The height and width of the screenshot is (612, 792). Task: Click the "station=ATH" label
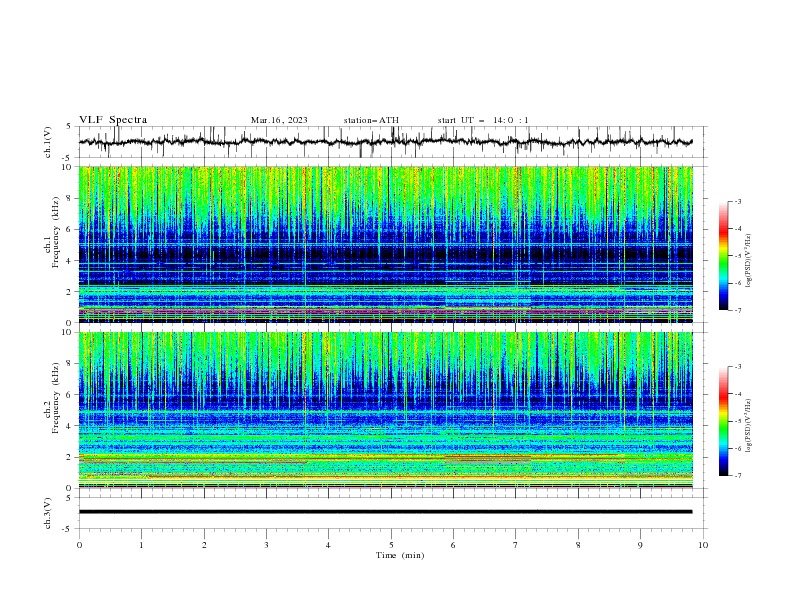click(x=371, y=120)
